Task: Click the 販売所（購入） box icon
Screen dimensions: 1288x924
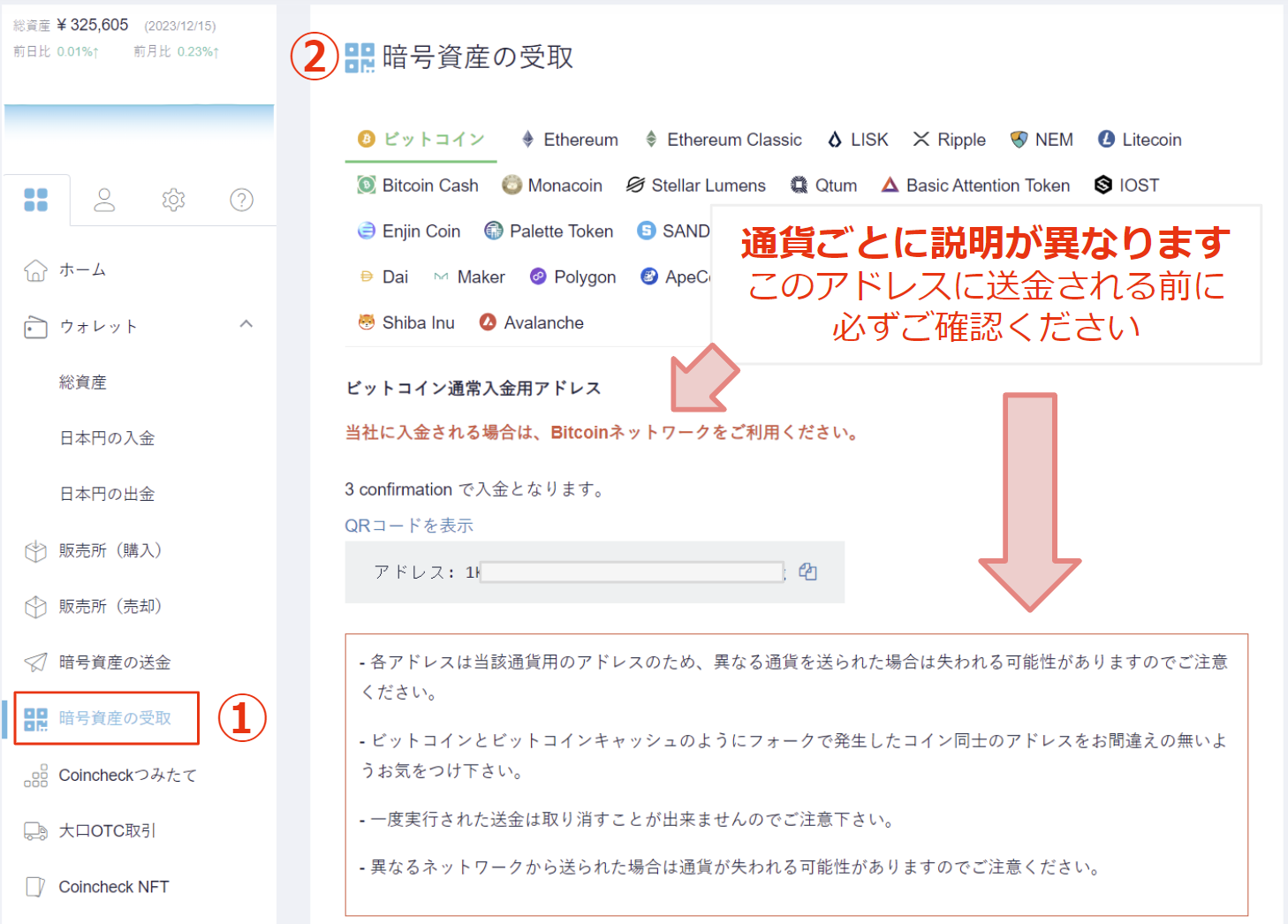Action: [35, 551]
